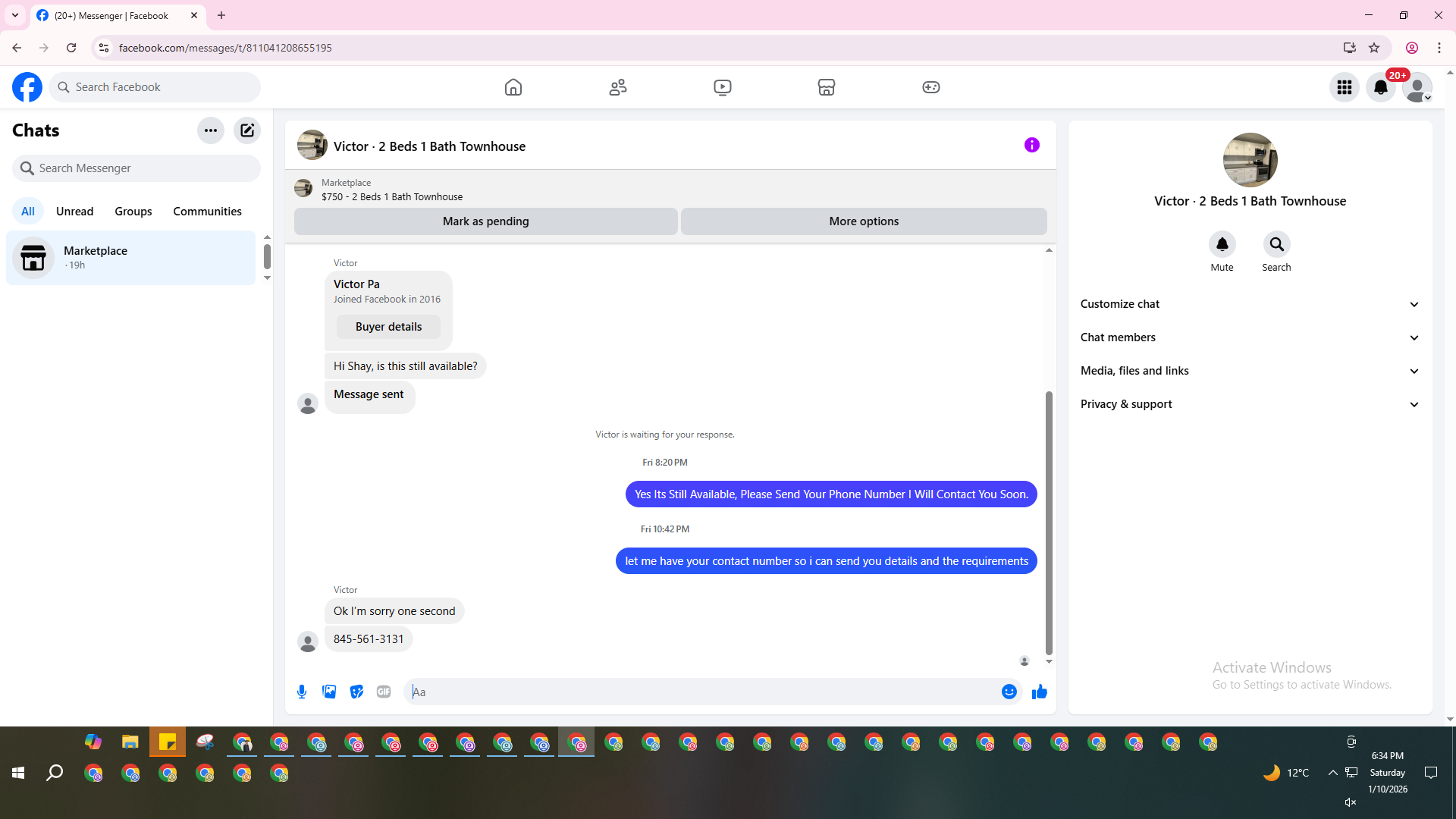Switch to the Unread chats tab
Image resolution: width=1456 pixels, height=819 pixels.
tap(74, 212)
